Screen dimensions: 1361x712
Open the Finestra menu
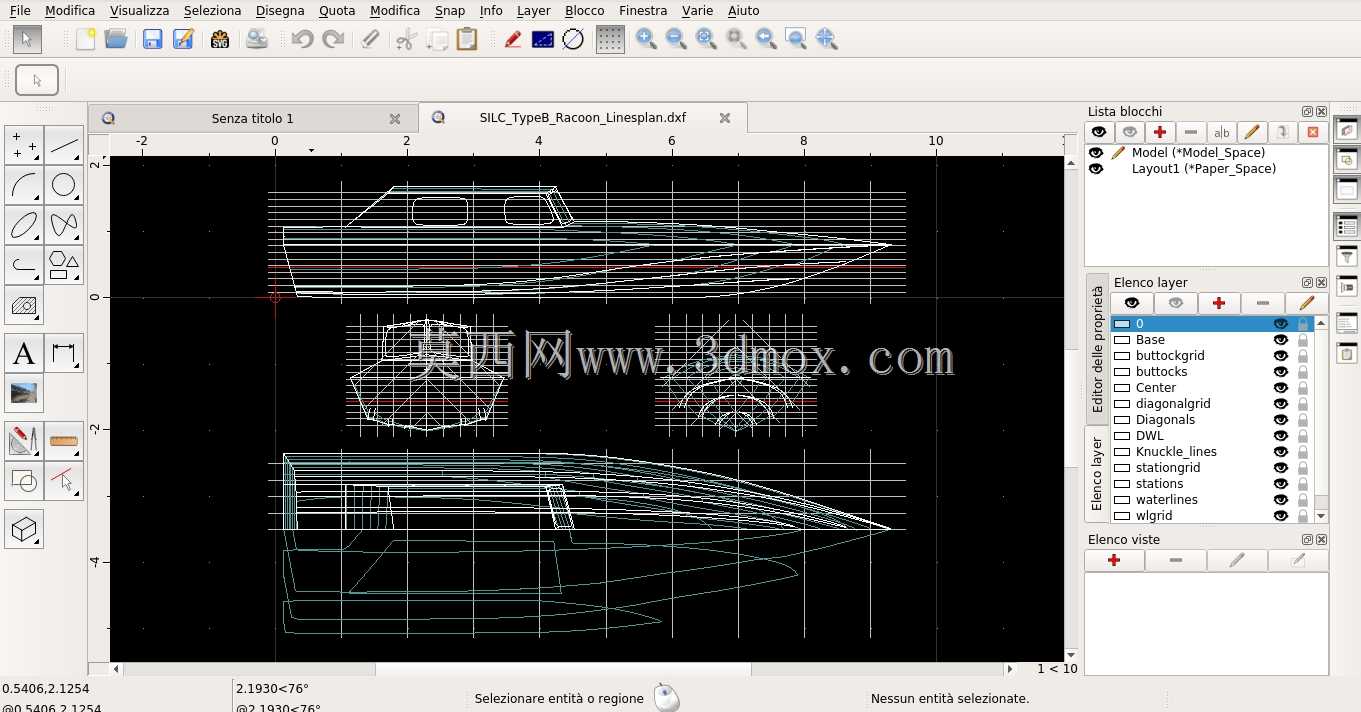point(643,10)
